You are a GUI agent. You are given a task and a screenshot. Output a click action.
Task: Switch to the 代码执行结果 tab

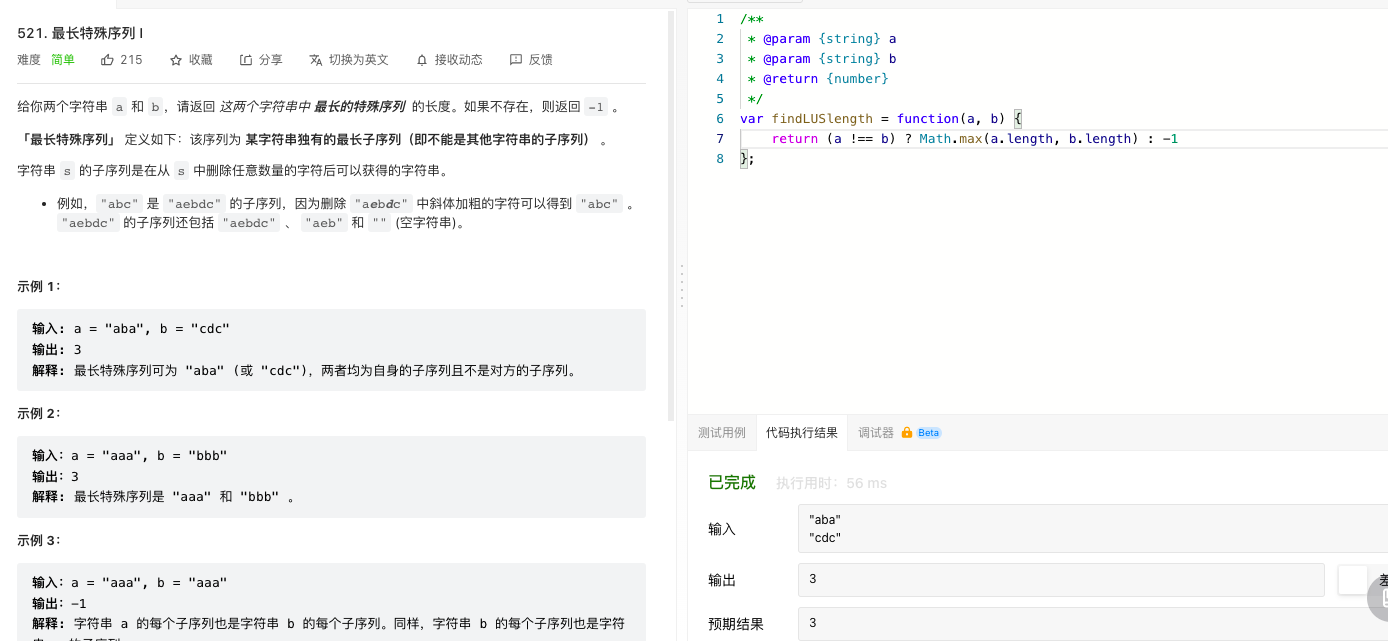802,433
